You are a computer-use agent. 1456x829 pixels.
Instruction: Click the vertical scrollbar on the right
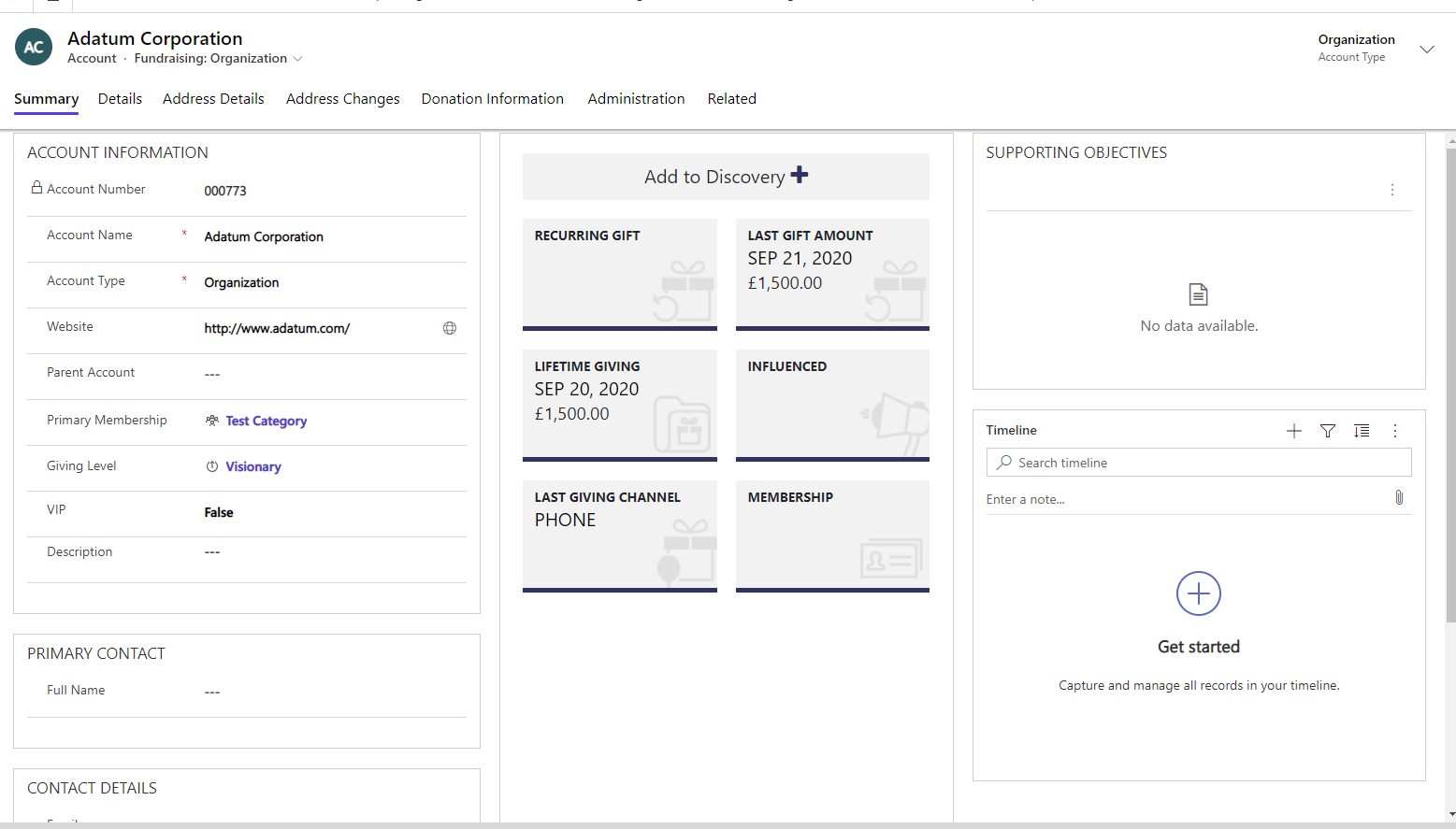click(x=1450, y=383)
